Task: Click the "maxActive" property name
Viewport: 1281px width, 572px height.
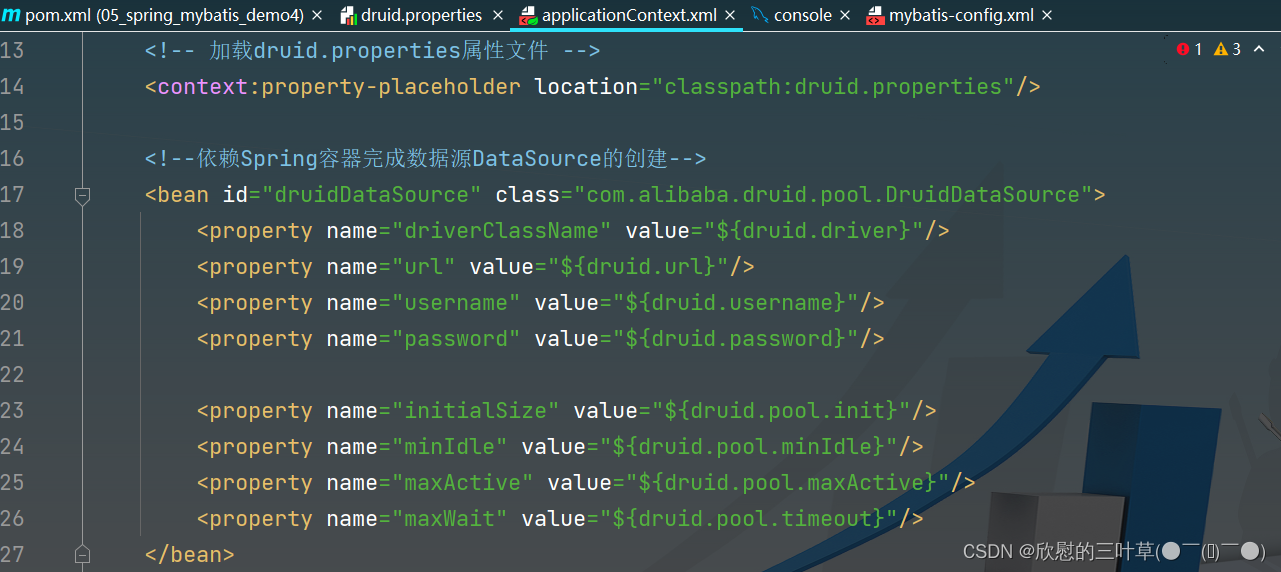Action: click(x=463, y=483)
